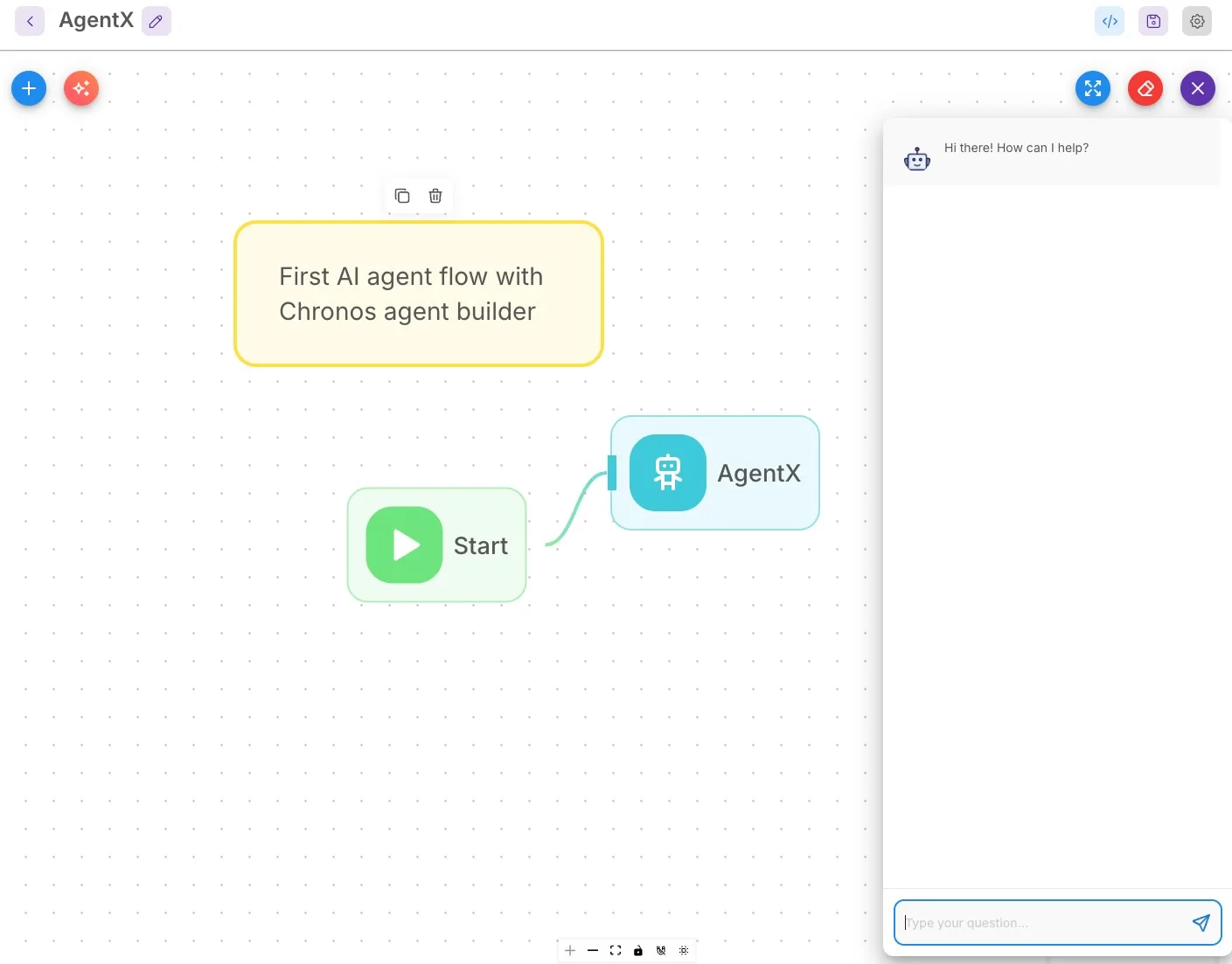Image resolution: width=1232 pixels, height=964 pixels.
Task: Save the agent flow
Action: tap(1153, 21)
